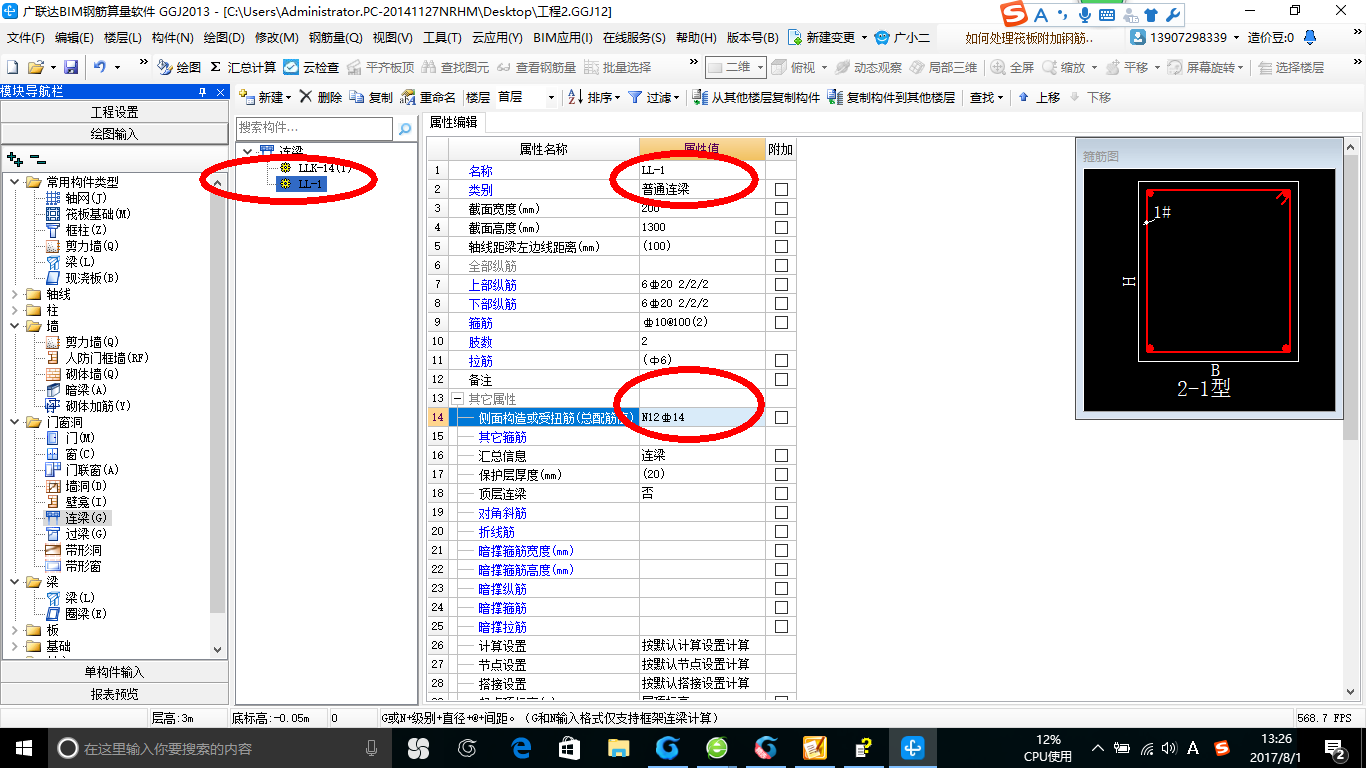The height and width of the screenshot is (768, 1366).
Task: Click the 报表预览 button
Action: [115, 694]
